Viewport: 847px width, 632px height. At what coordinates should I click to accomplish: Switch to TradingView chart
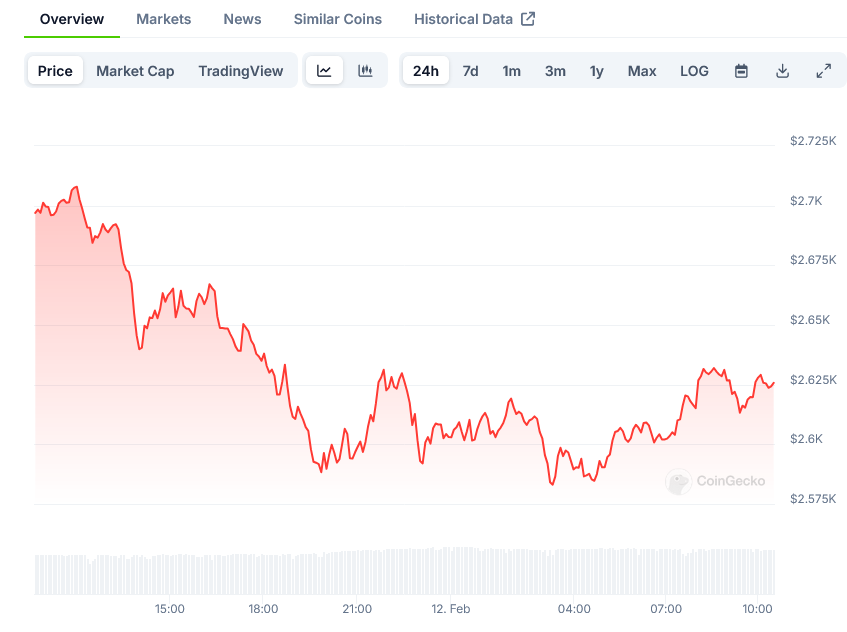(x=241, y=71)
